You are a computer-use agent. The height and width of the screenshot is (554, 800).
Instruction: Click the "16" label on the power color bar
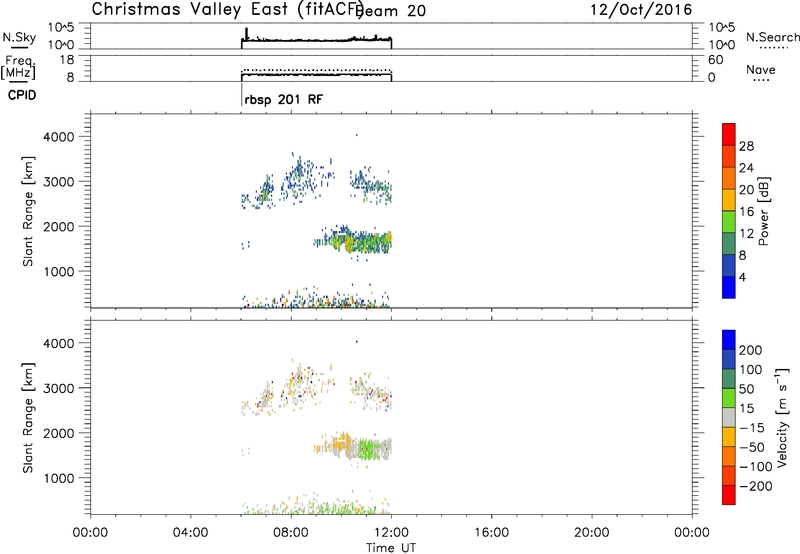click(x=746, y=212)
